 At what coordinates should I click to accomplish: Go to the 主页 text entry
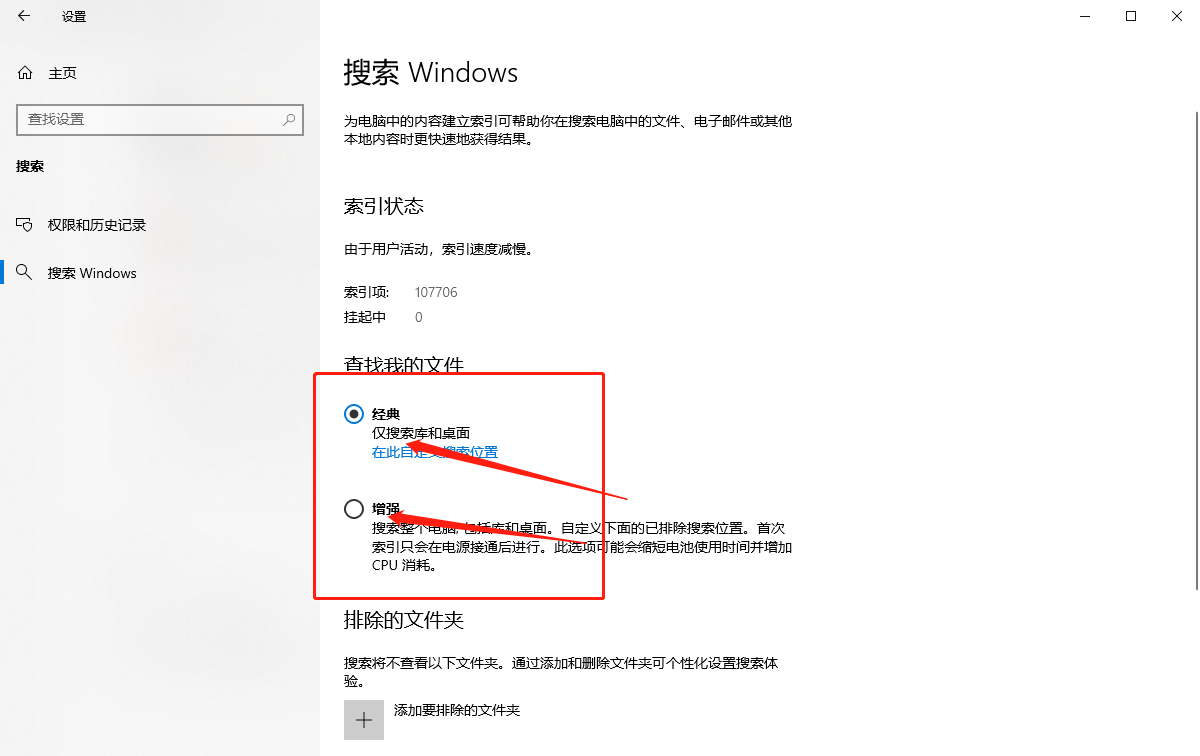click(62, 73)
